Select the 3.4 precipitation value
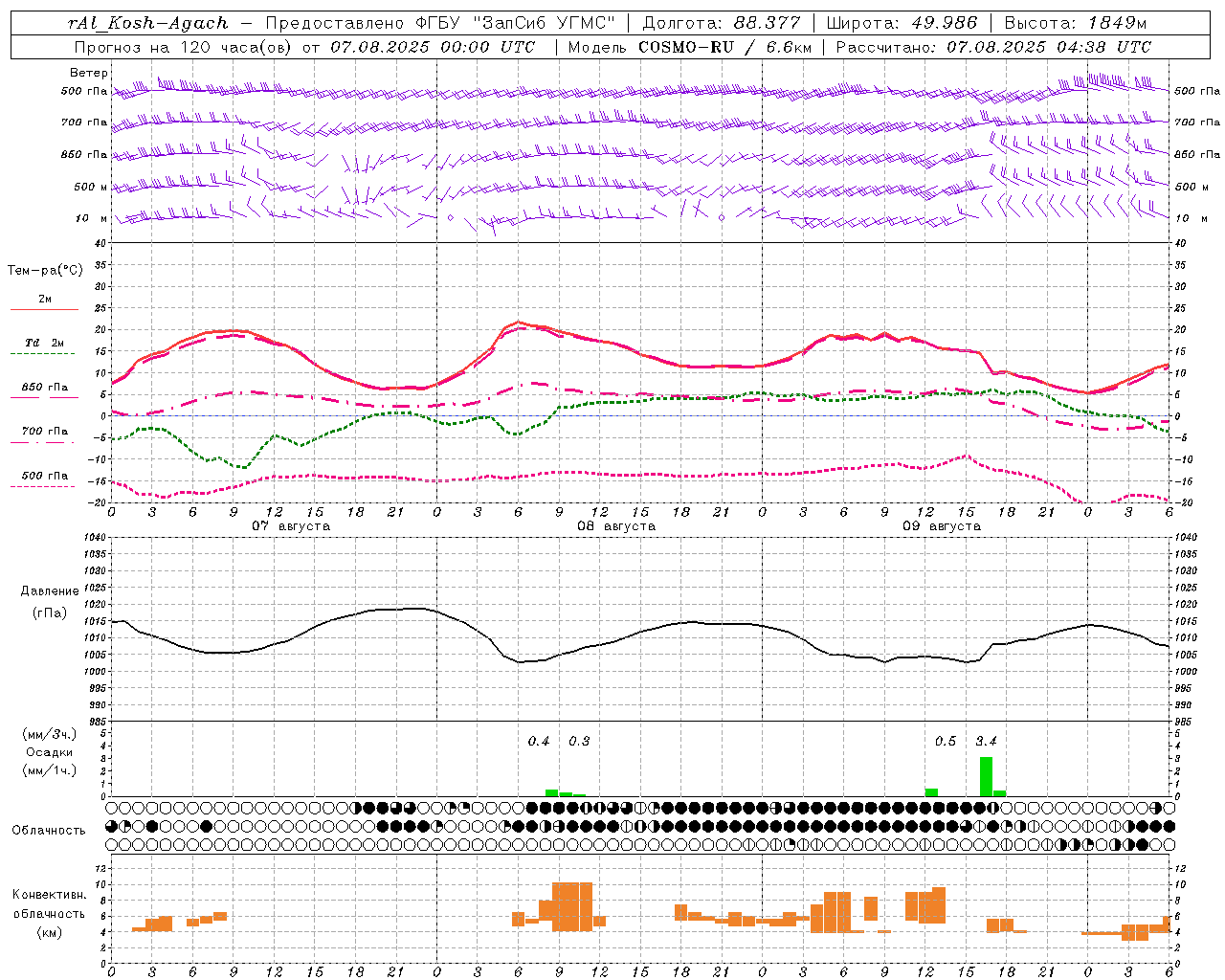 click(986, 741)
